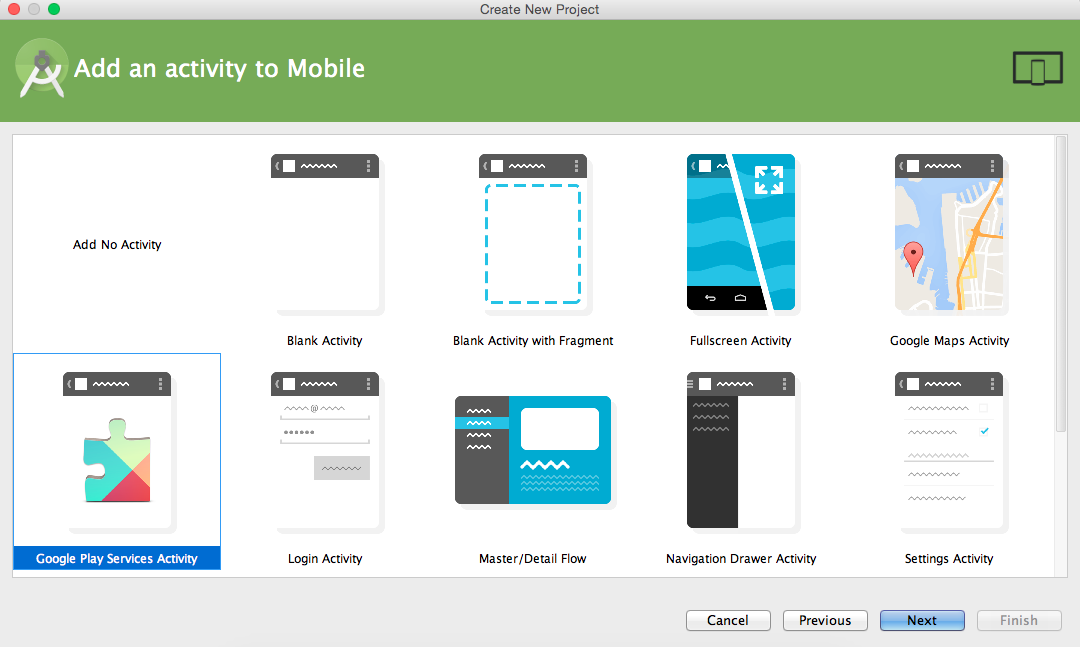The width and height of the screenshot is (1080, 647).
Task: Click the phone and tablet device icon
Action: click(x=1037, y=68)
